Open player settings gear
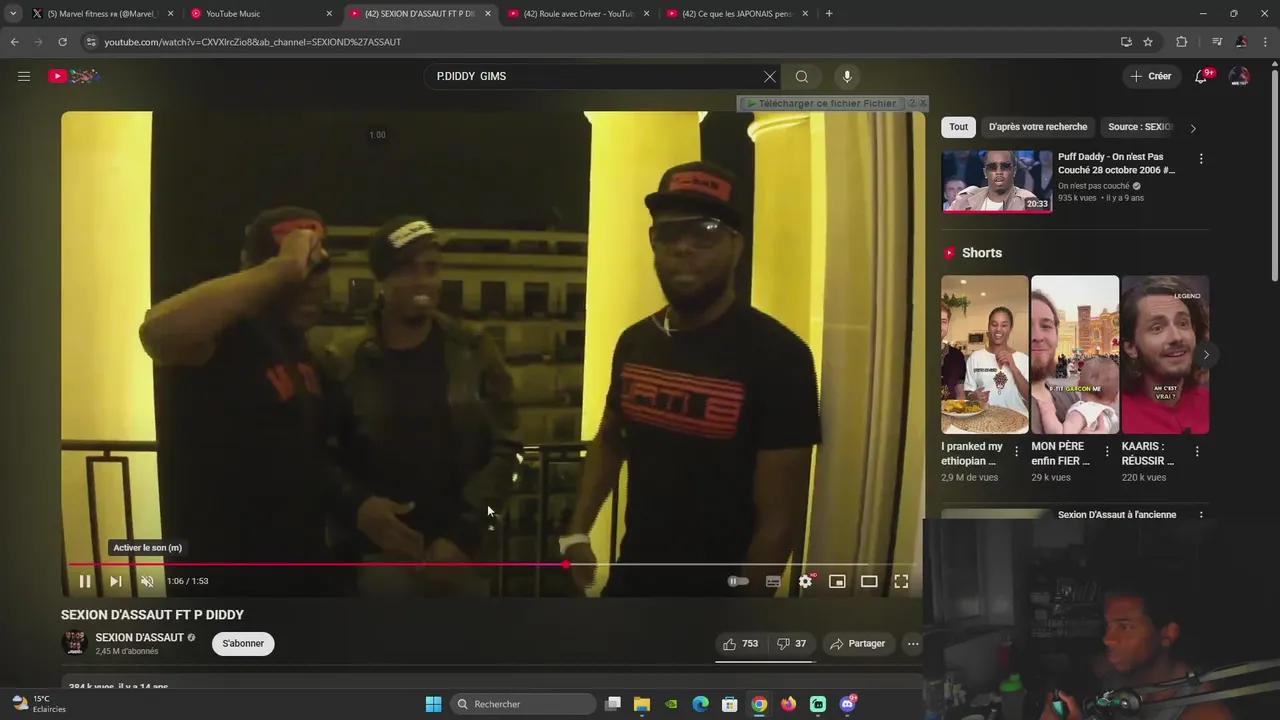Viewport: 1280px width, 720px height. tap(806, 581)
